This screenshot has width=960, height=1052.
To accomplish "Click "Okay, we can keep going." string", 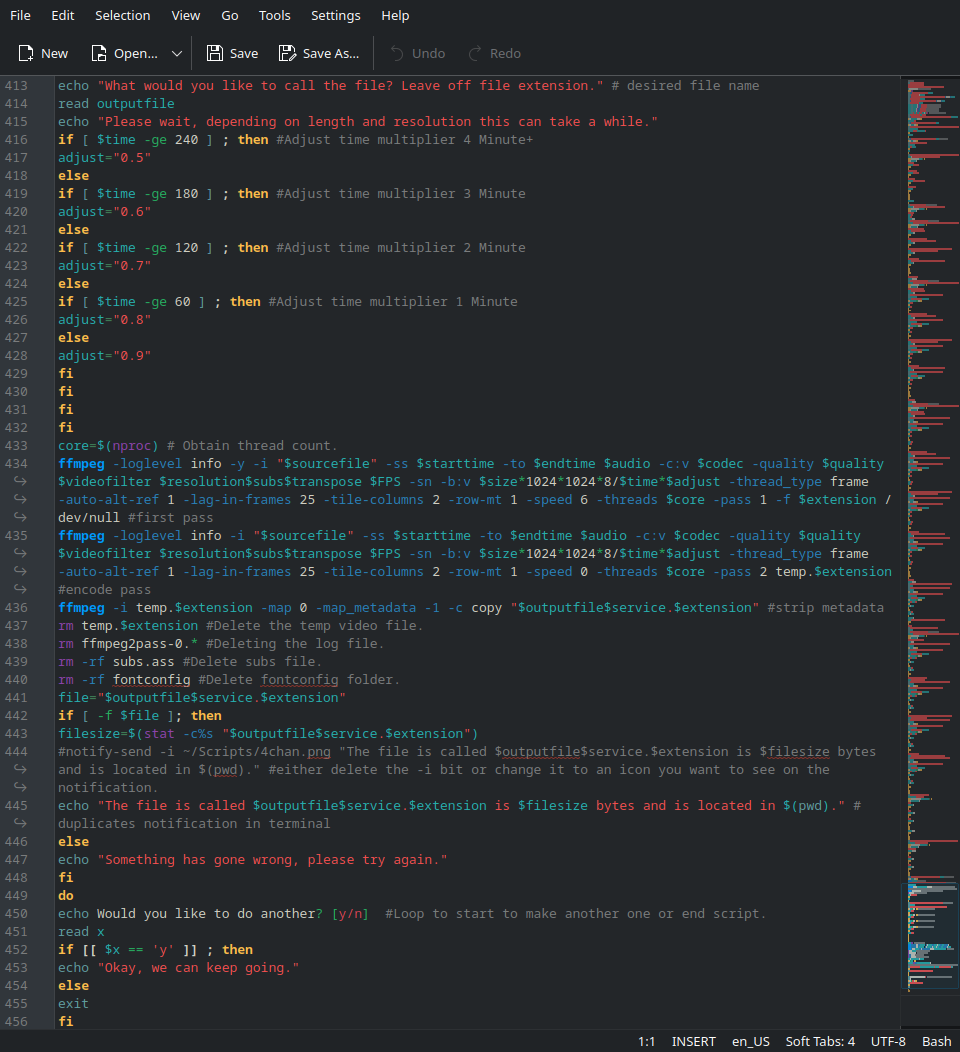I will click(198, 967).
